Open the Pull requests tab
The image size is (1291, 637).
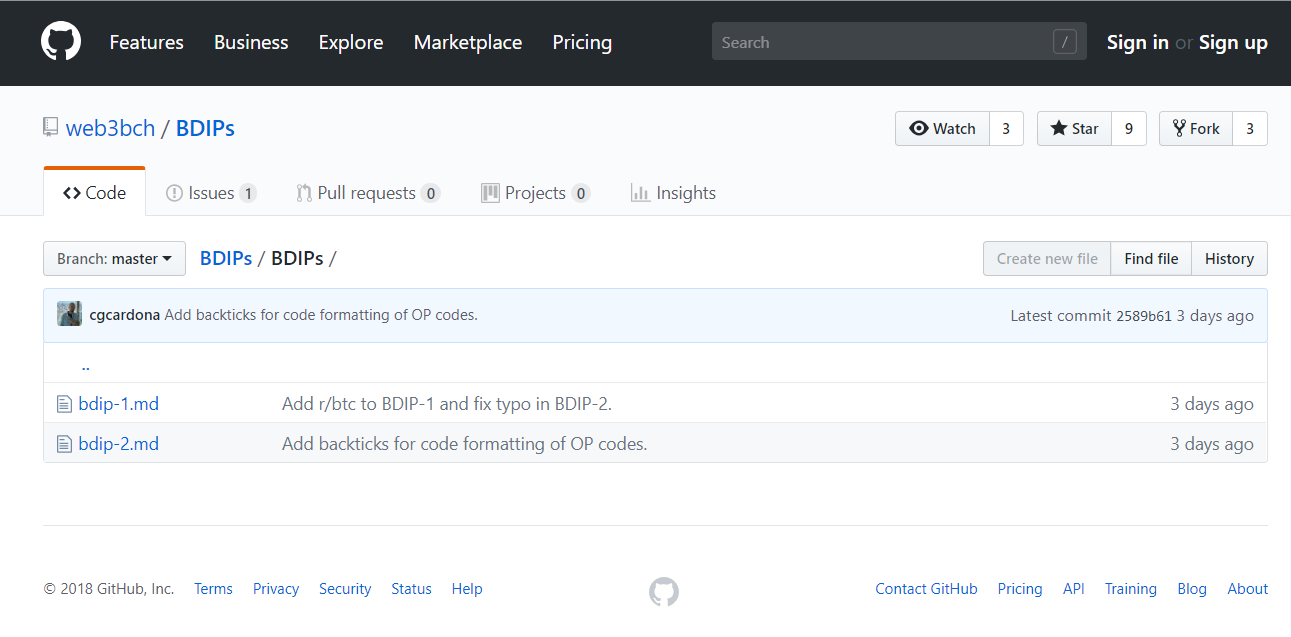[368, 193]
